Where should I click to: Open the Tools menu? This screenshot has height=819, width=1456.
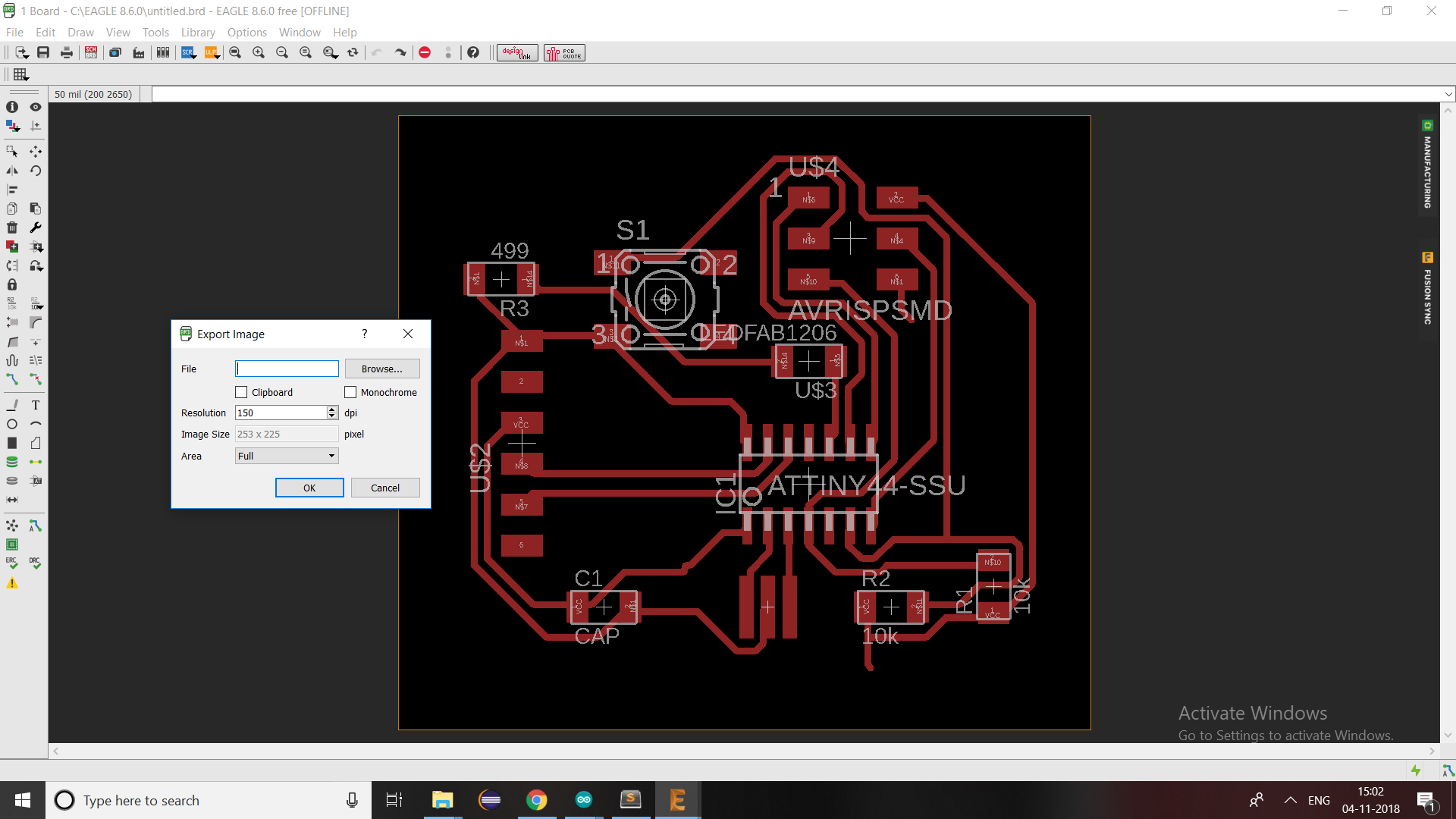point(155,33)
